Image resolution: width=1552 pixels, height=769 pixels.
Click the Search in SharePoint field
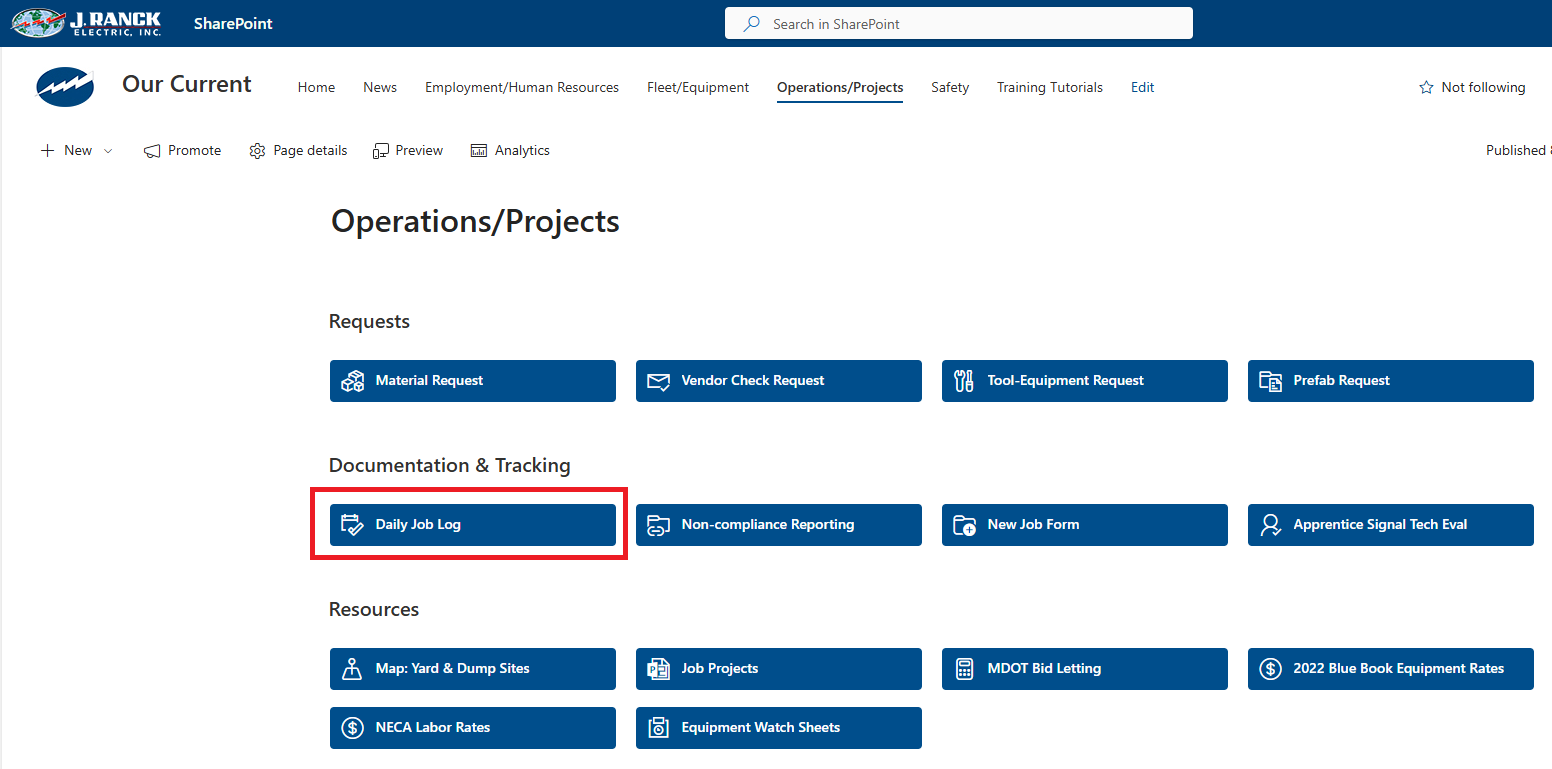[958, 24]
